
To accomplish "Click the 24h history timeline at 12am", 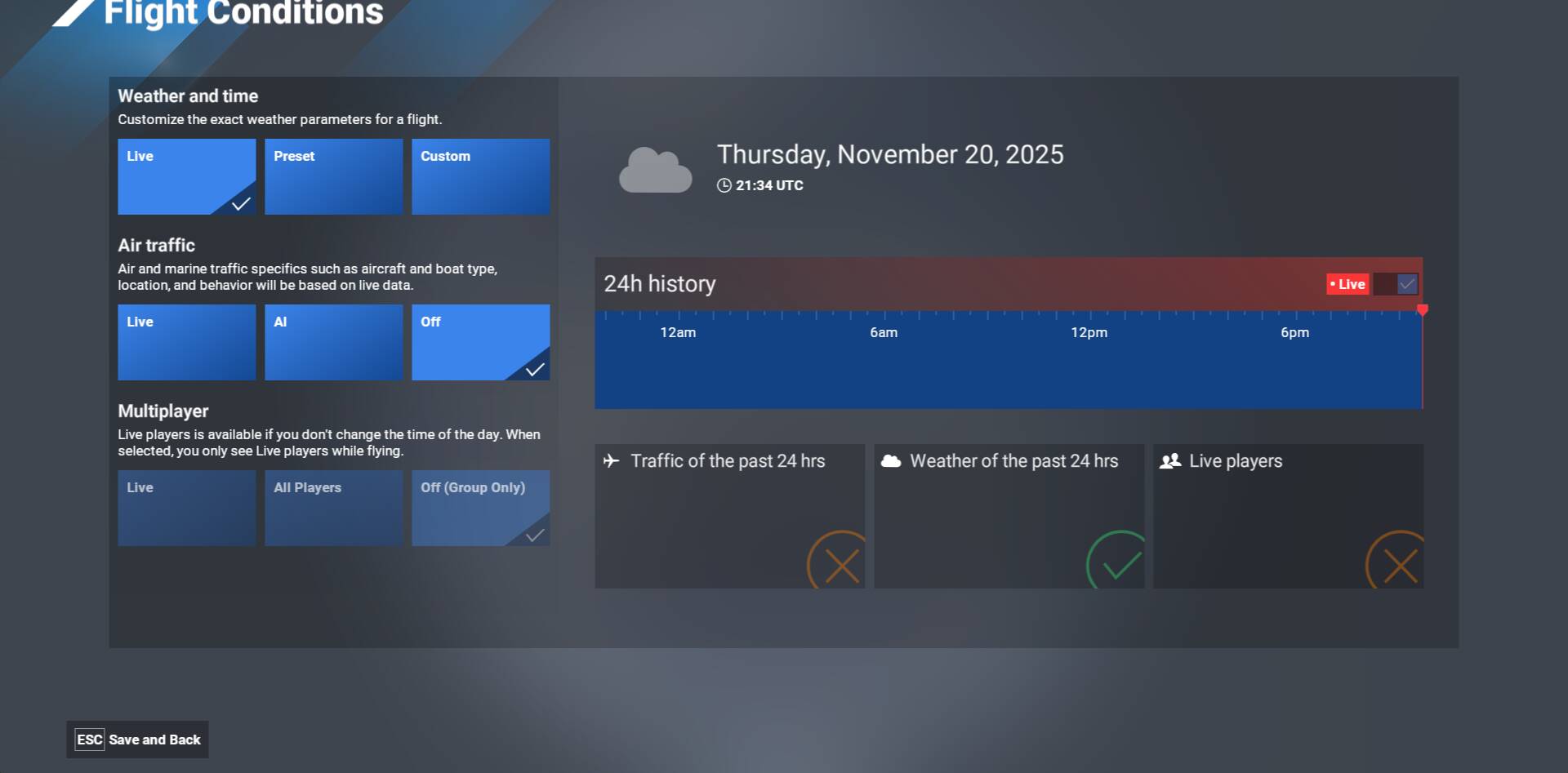I will pos(678,332).
